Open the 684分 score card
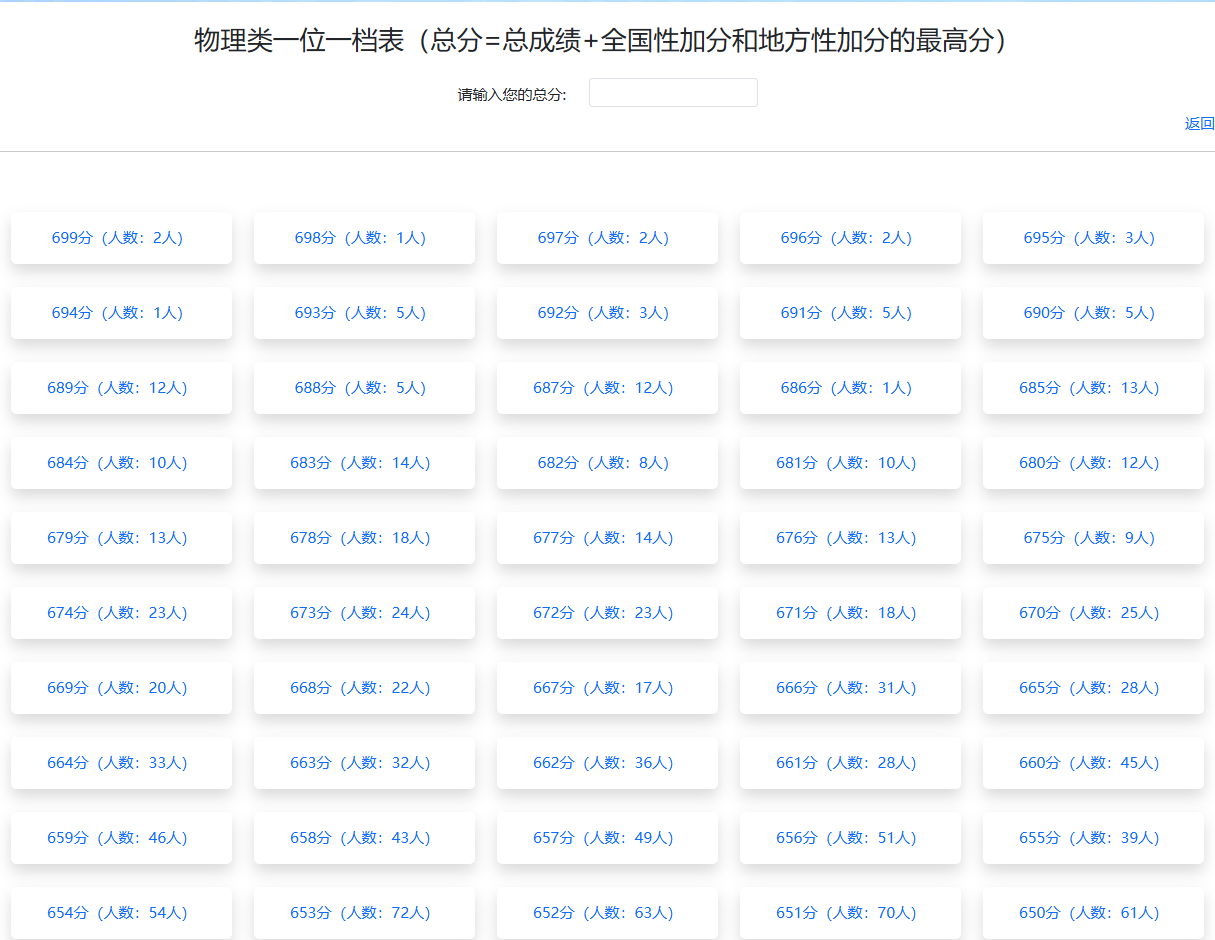The height and width of the screenshot is (940, 1215). (x=121, y=463)
